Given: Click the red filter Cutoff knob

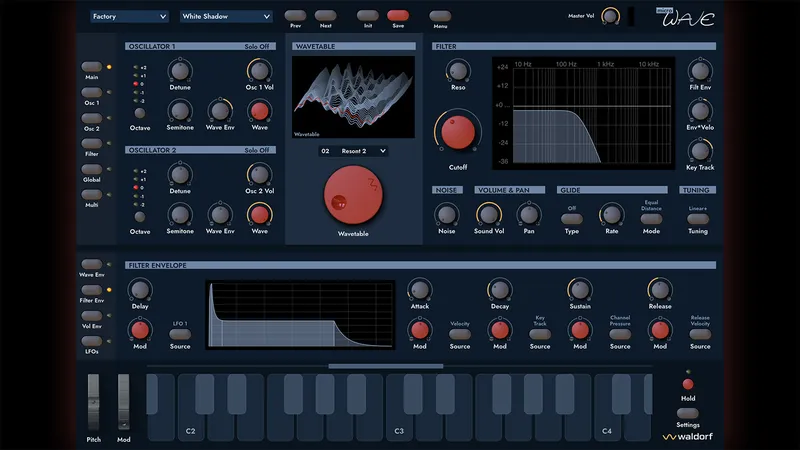Looking at the screenshot, I should 458,132.
